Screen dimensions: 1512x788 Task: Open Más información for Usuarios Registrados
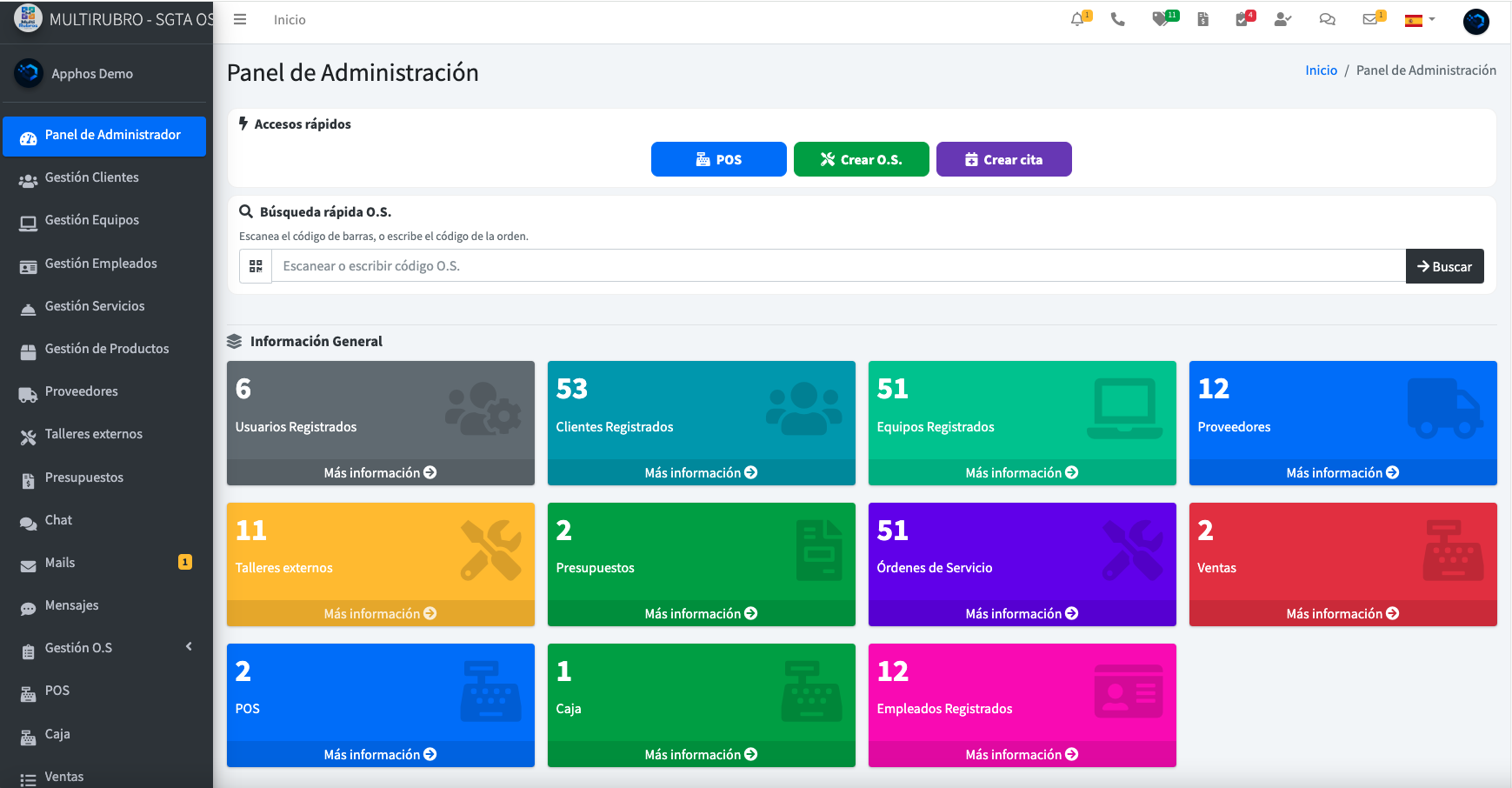click(x=380, y=472)
